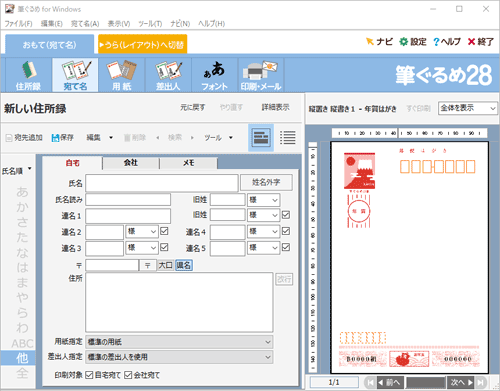Go to the last page in preview
The image size is (500, 391).
click(x=480, y=382)
